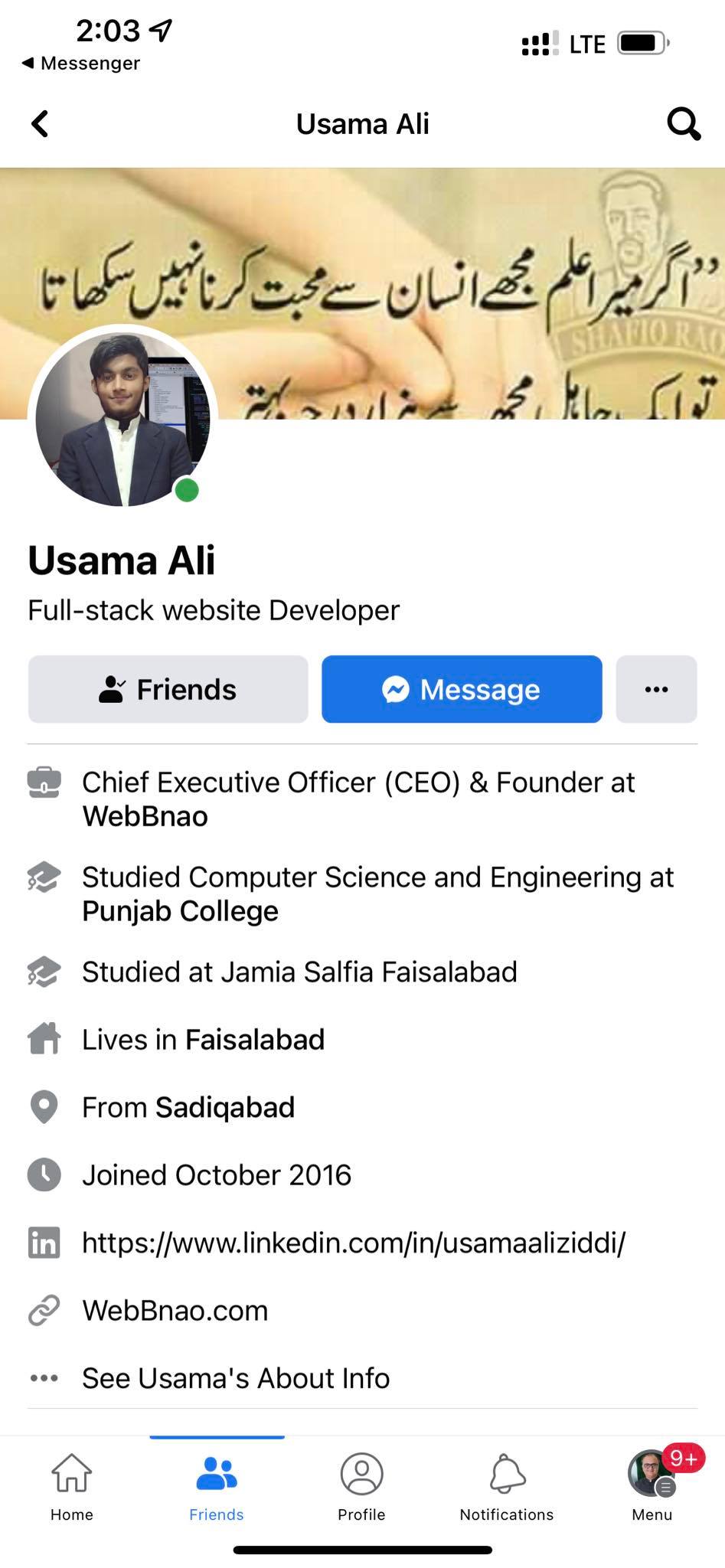Open the linkedin.com/in/usamaaliziddi link

354,1243
